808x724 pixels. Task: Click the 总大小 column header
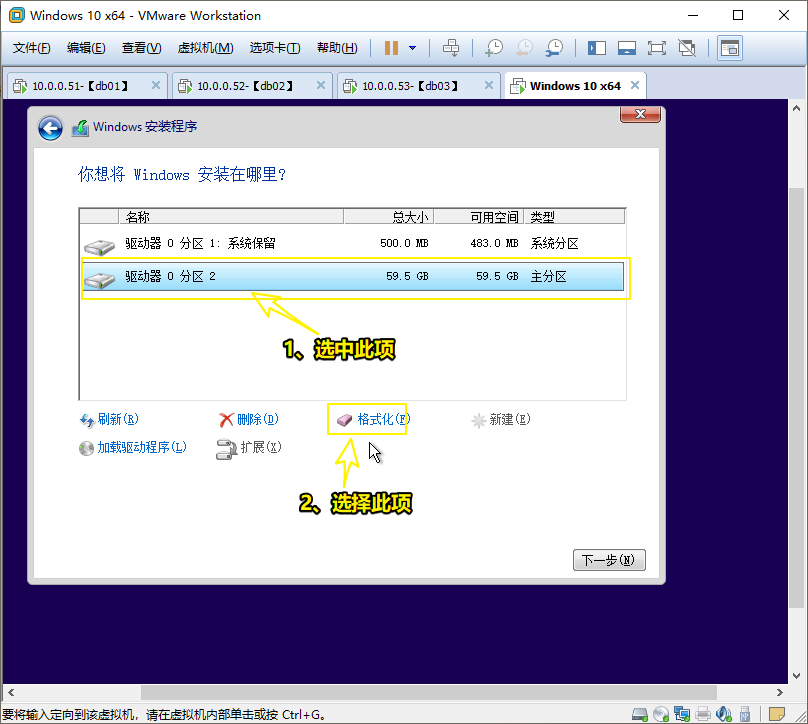tap(389, 217)
